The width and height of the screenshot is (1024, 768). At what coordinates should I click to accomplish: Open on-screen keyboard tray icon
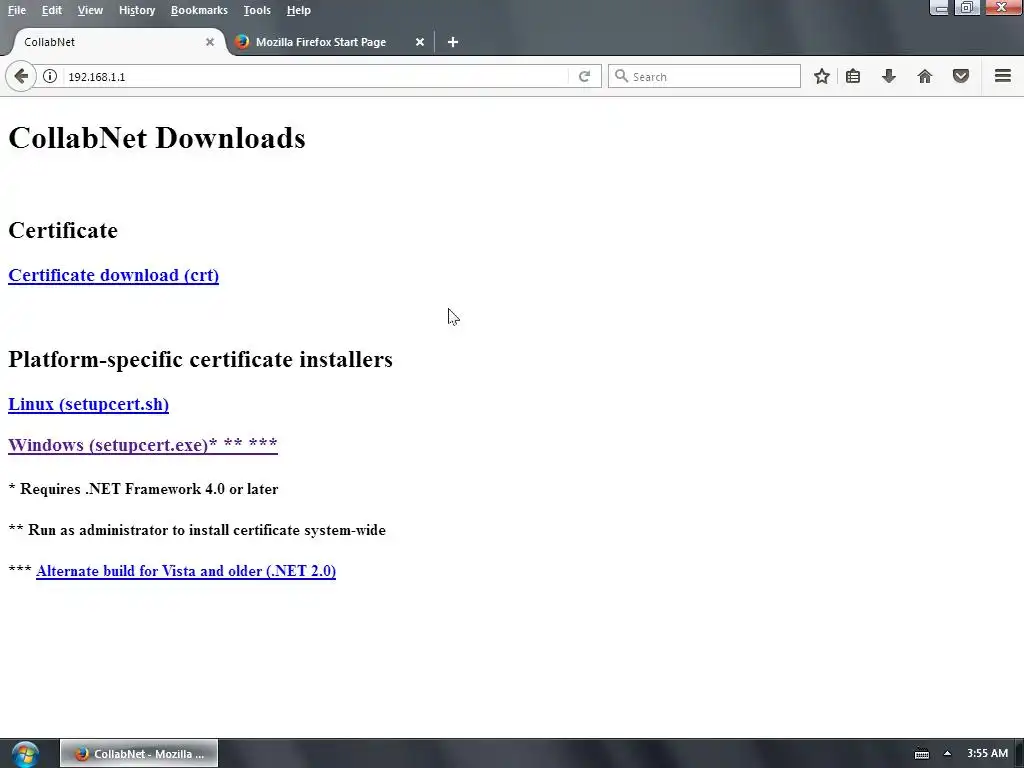(x=921, y=754)
